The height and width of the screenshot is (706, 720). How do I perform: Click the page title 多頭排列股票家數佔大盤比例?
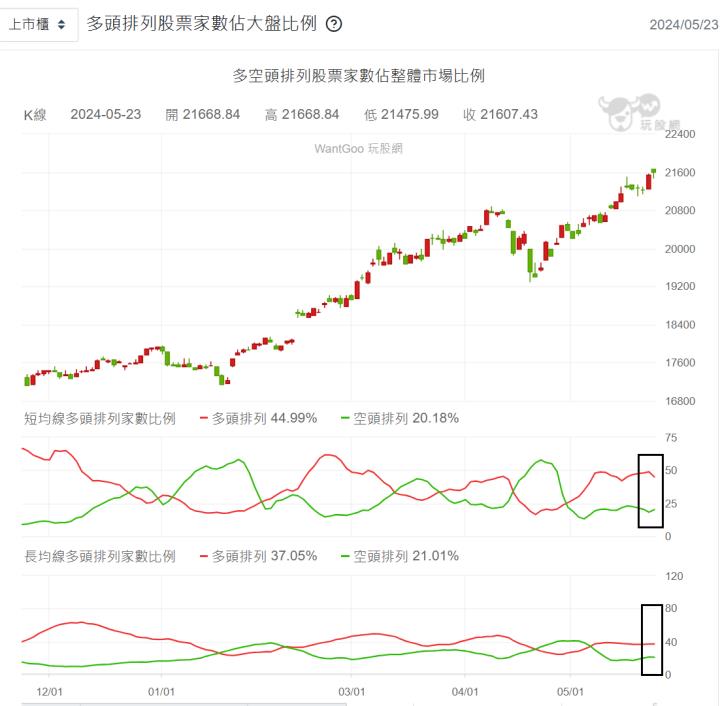pyautogui.click(x=202, y=23)
